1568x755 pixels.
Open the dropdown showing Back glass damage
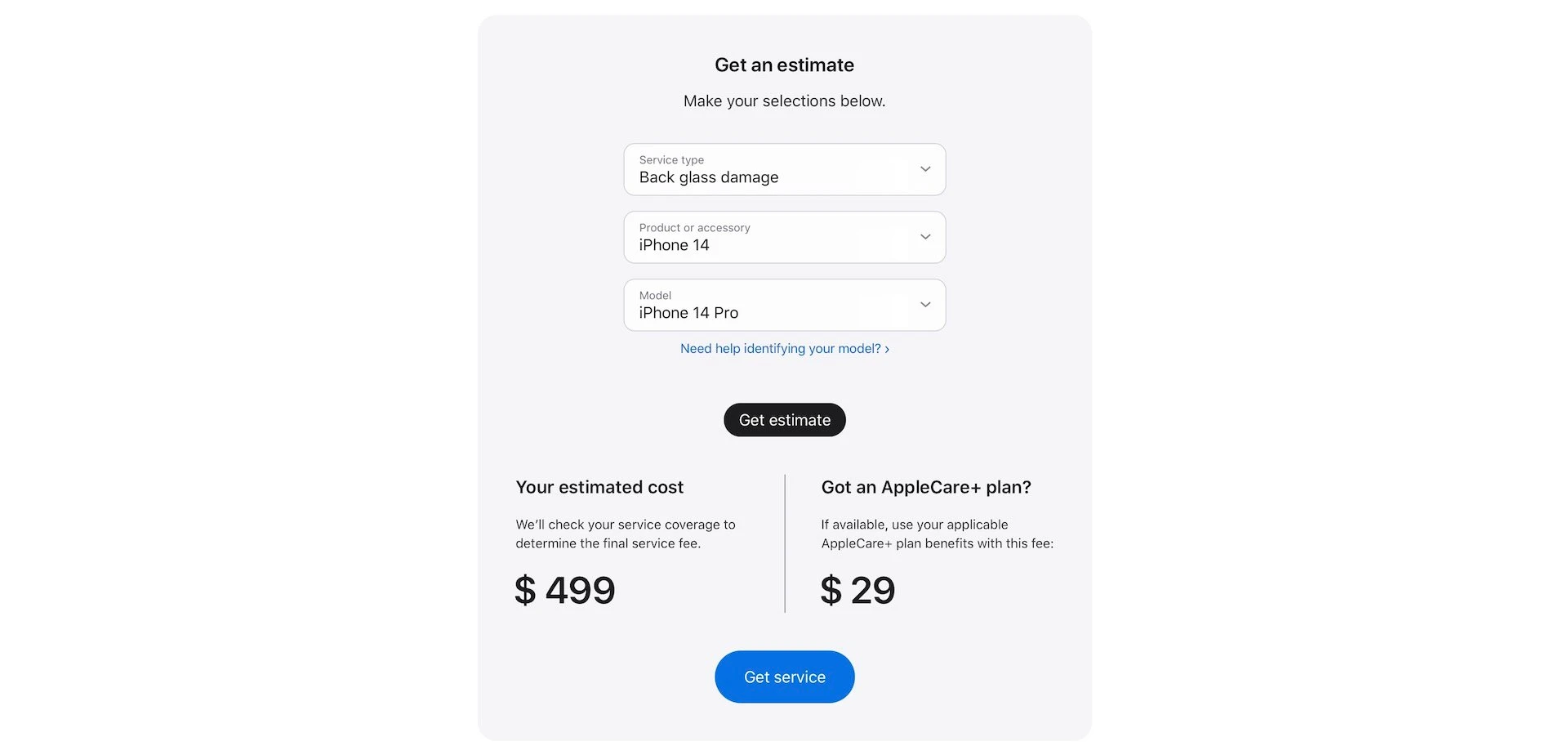(785, 170)
